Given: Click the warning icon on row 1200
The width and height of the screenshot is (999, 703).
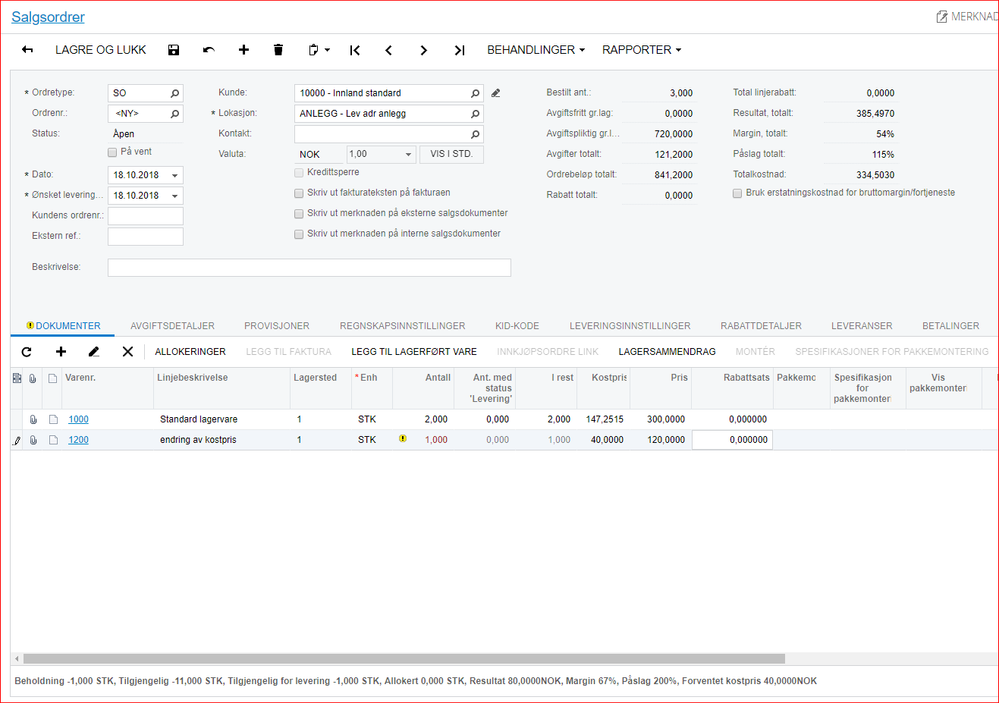Looking at the screenshot, I should (403, 438).
